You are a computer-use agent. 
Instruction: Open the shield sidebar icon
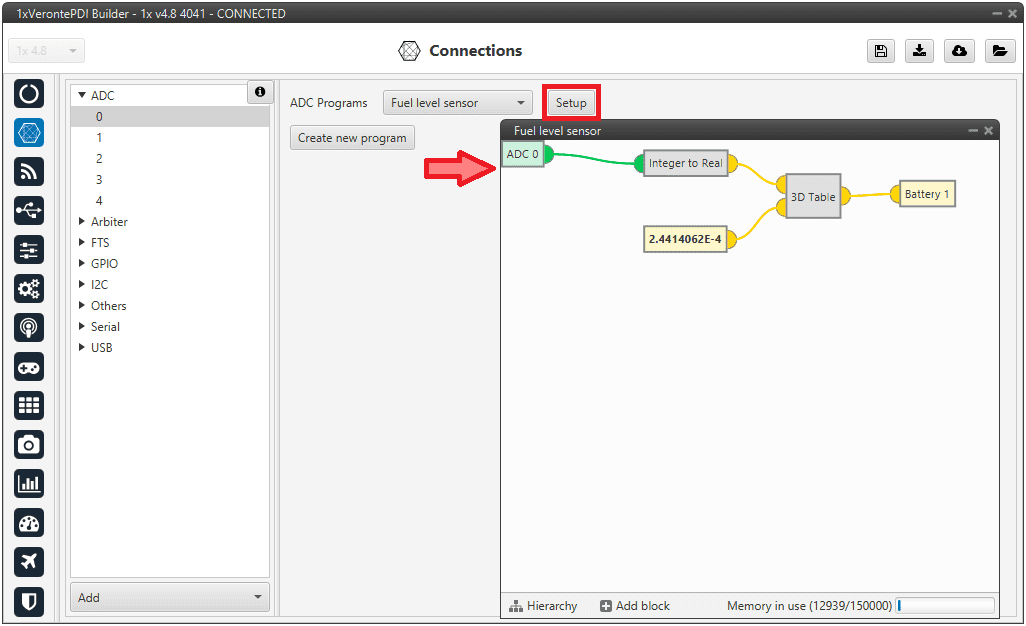point(29,601)
